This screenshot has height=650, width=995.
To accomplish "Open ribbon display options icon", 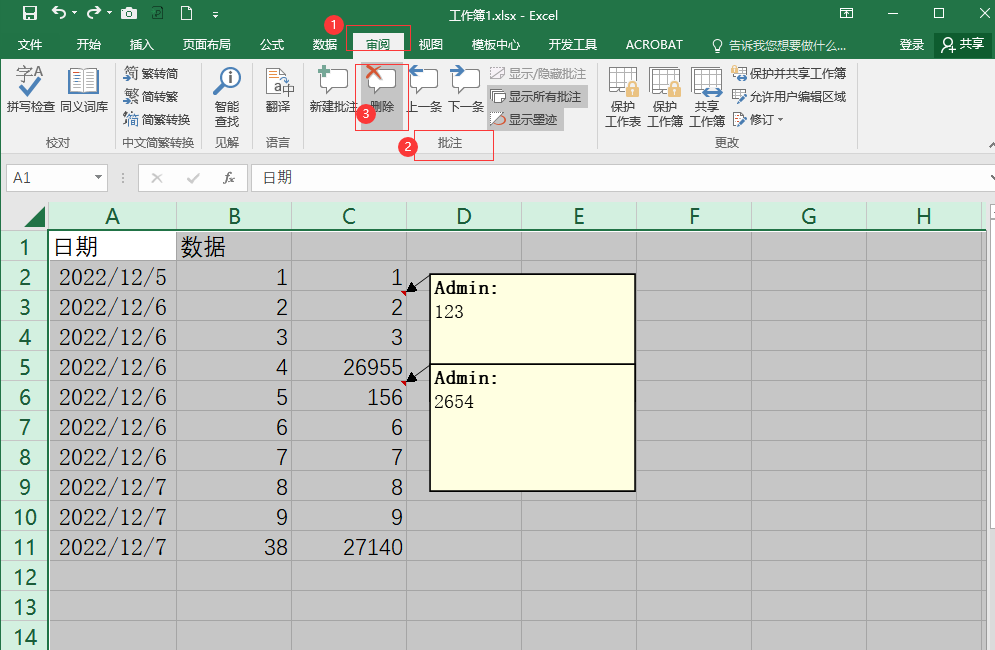I will (x=846, y=13).
